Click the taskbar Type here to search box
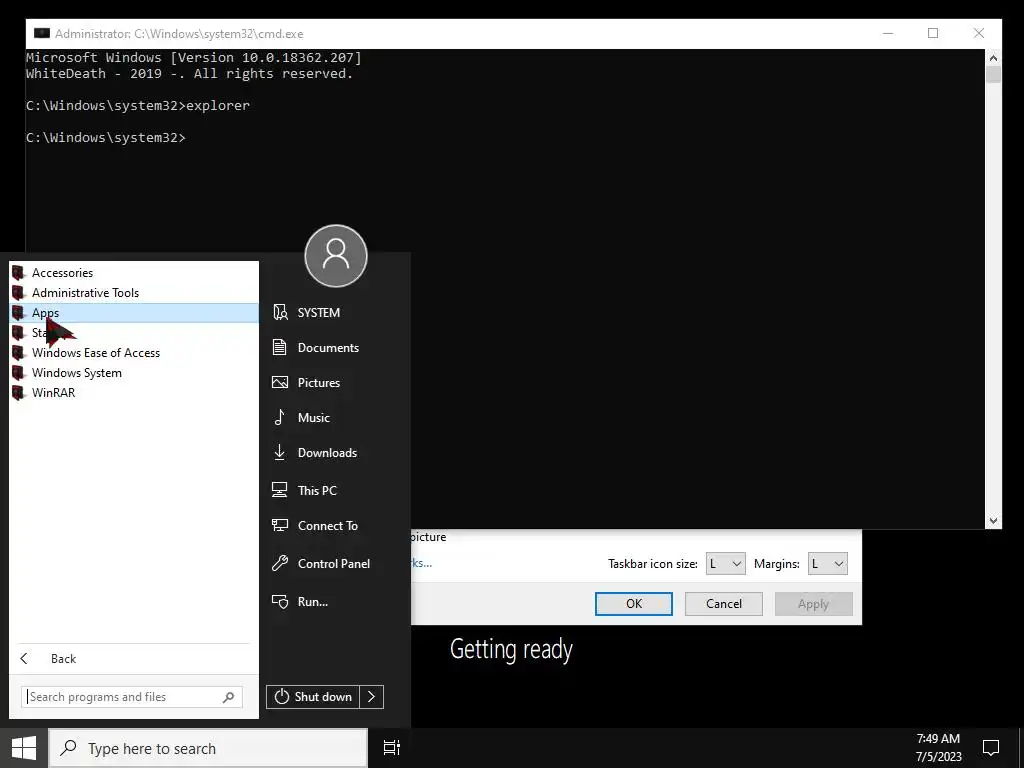Viewport: 1024px width, 768px height. click(x=208, y=748)
